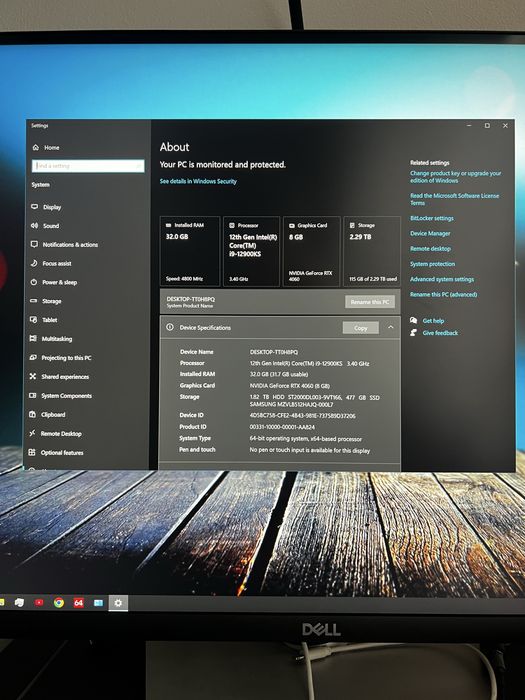Click the Clipboard icon
The width and height of the screenshot is (525, 700).
click(x=32, y=414)
